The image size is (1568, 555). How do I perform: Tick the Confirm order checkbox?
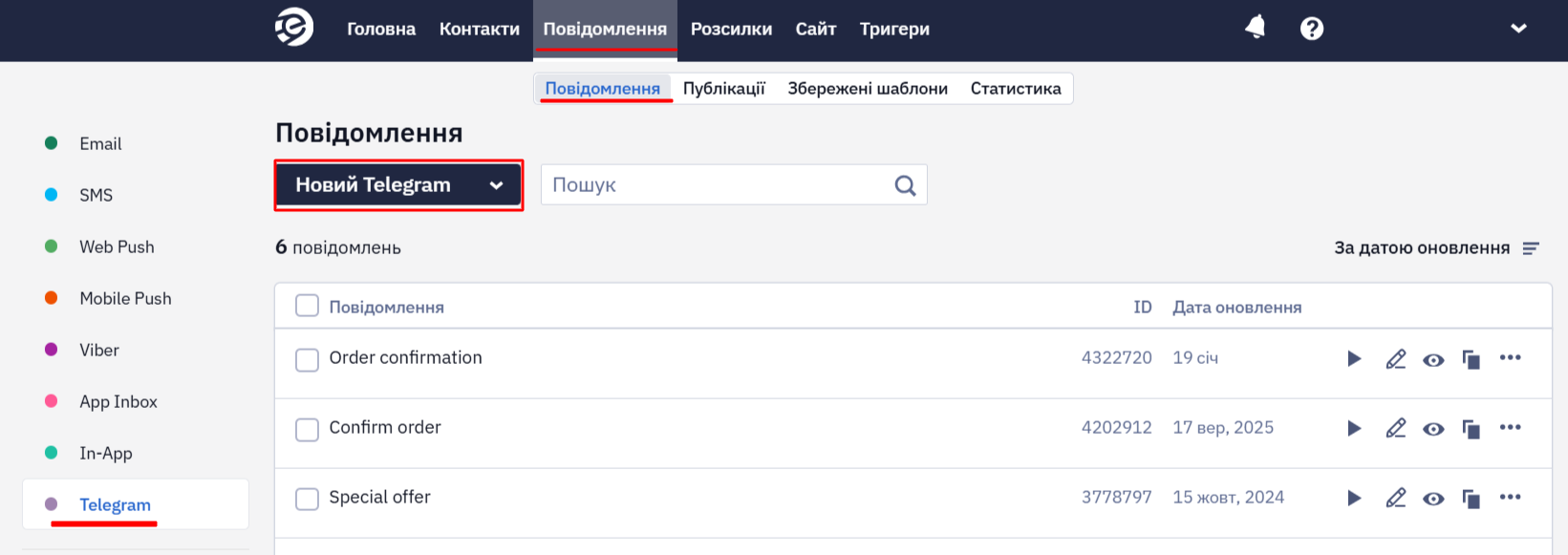307,430
